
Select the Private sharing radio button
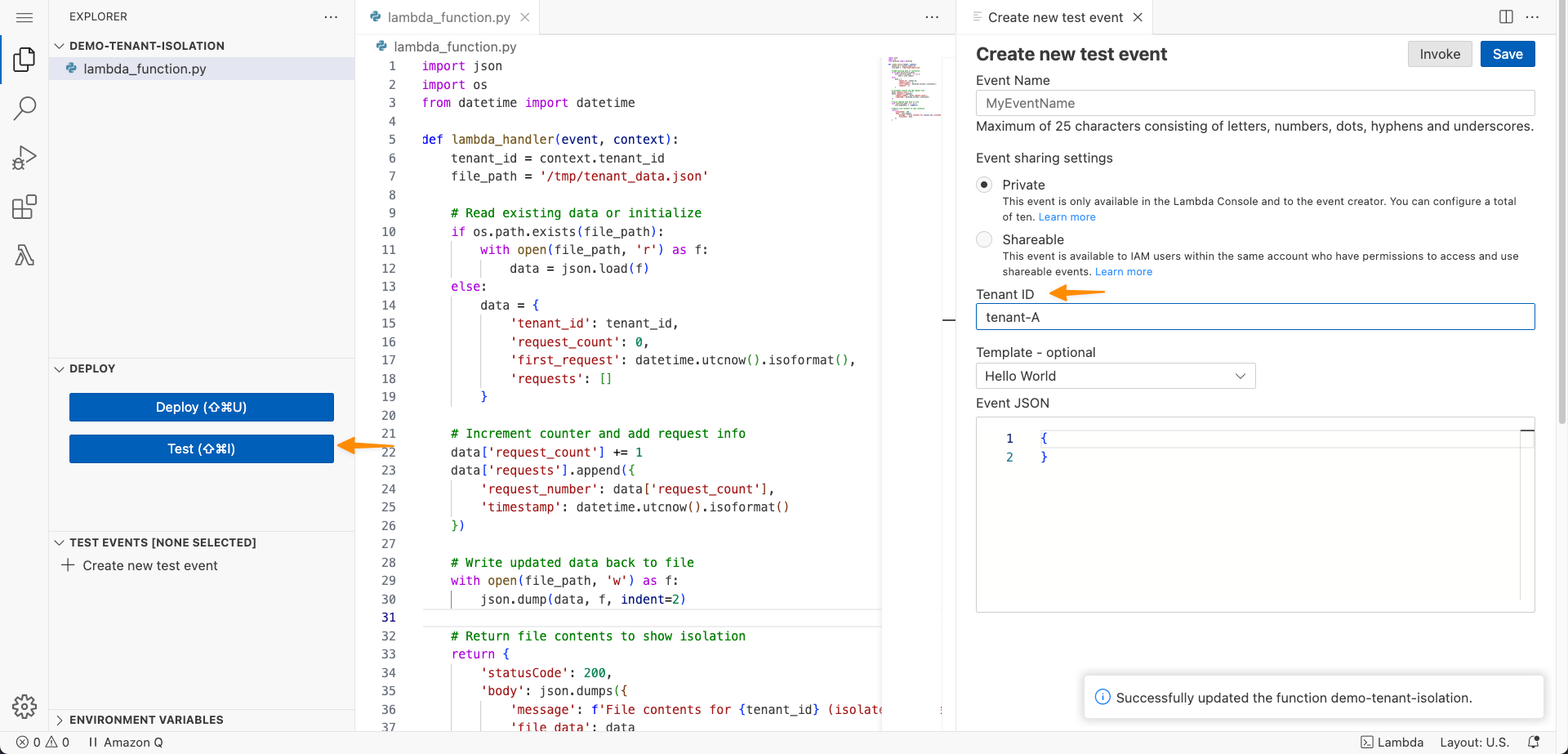click(984, 185)
